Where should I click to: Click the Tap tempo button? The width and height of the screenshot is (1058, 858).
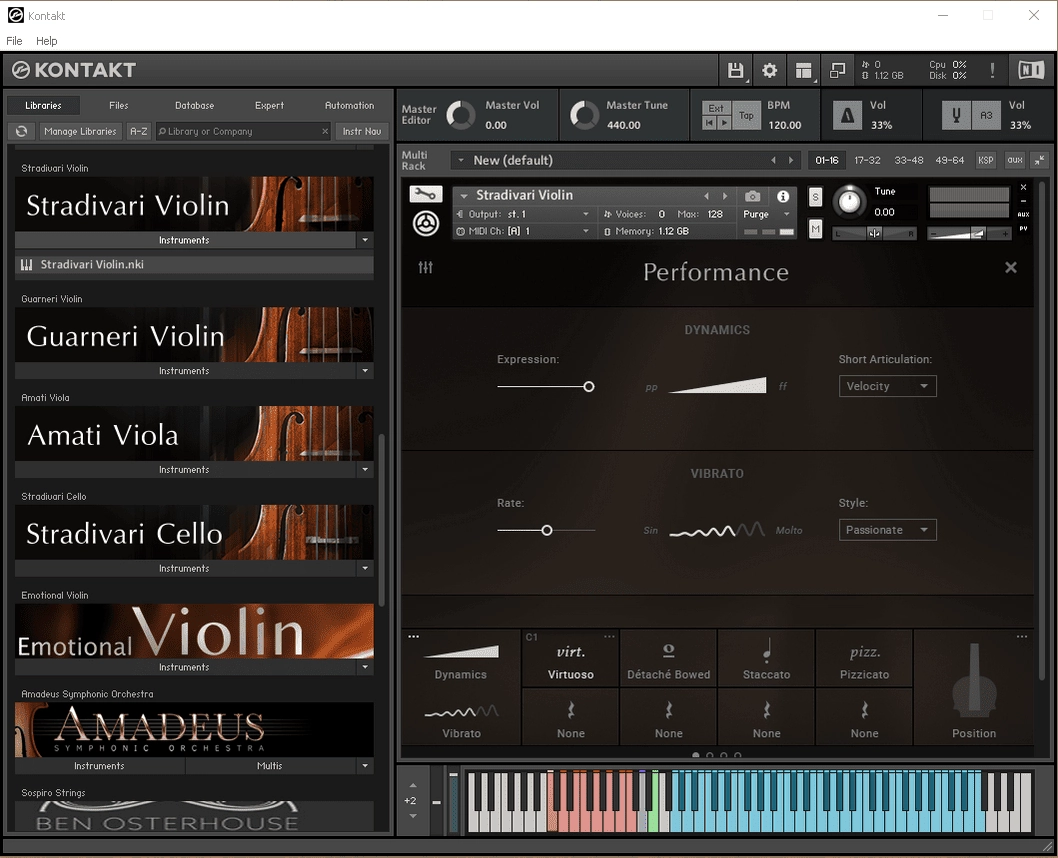pyautogui.click(x=746, y=115)
